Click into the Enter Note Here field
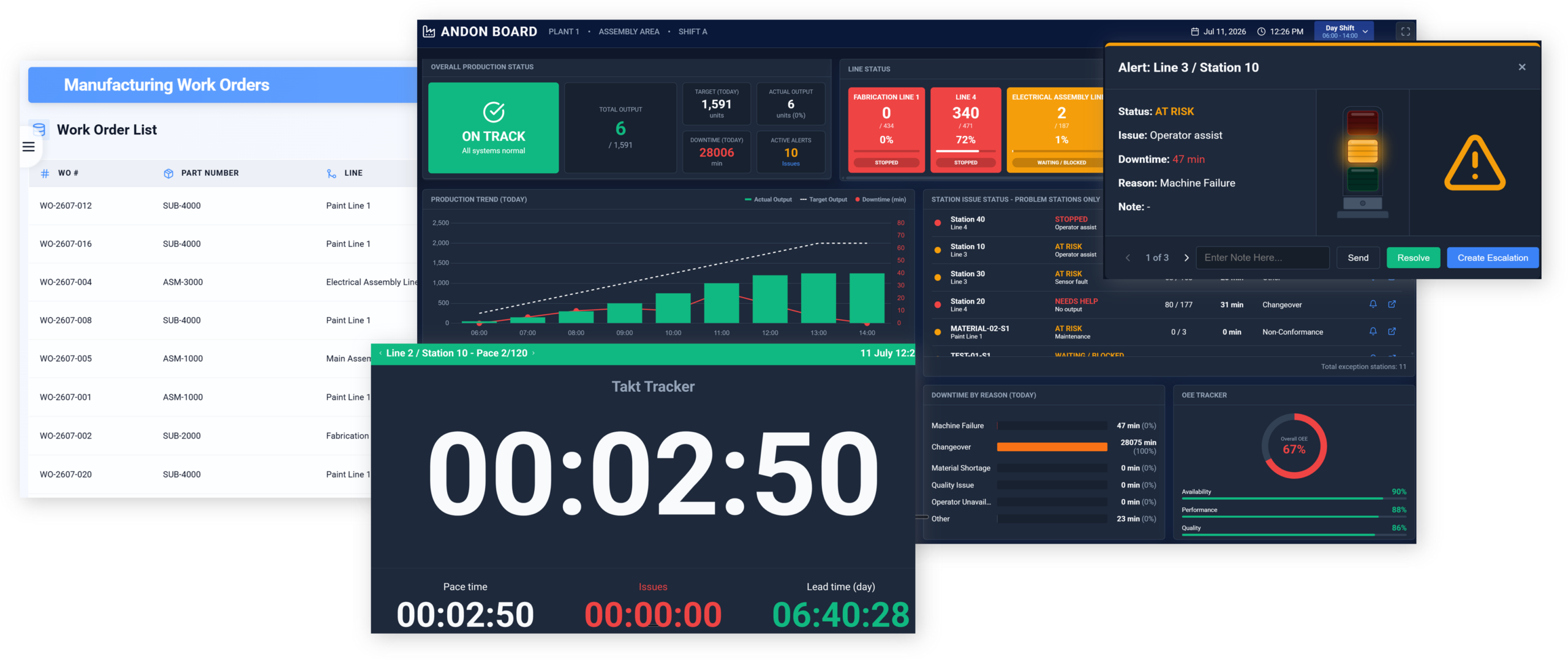This screenshot has width=1568, height=660. click(1263, 258)
